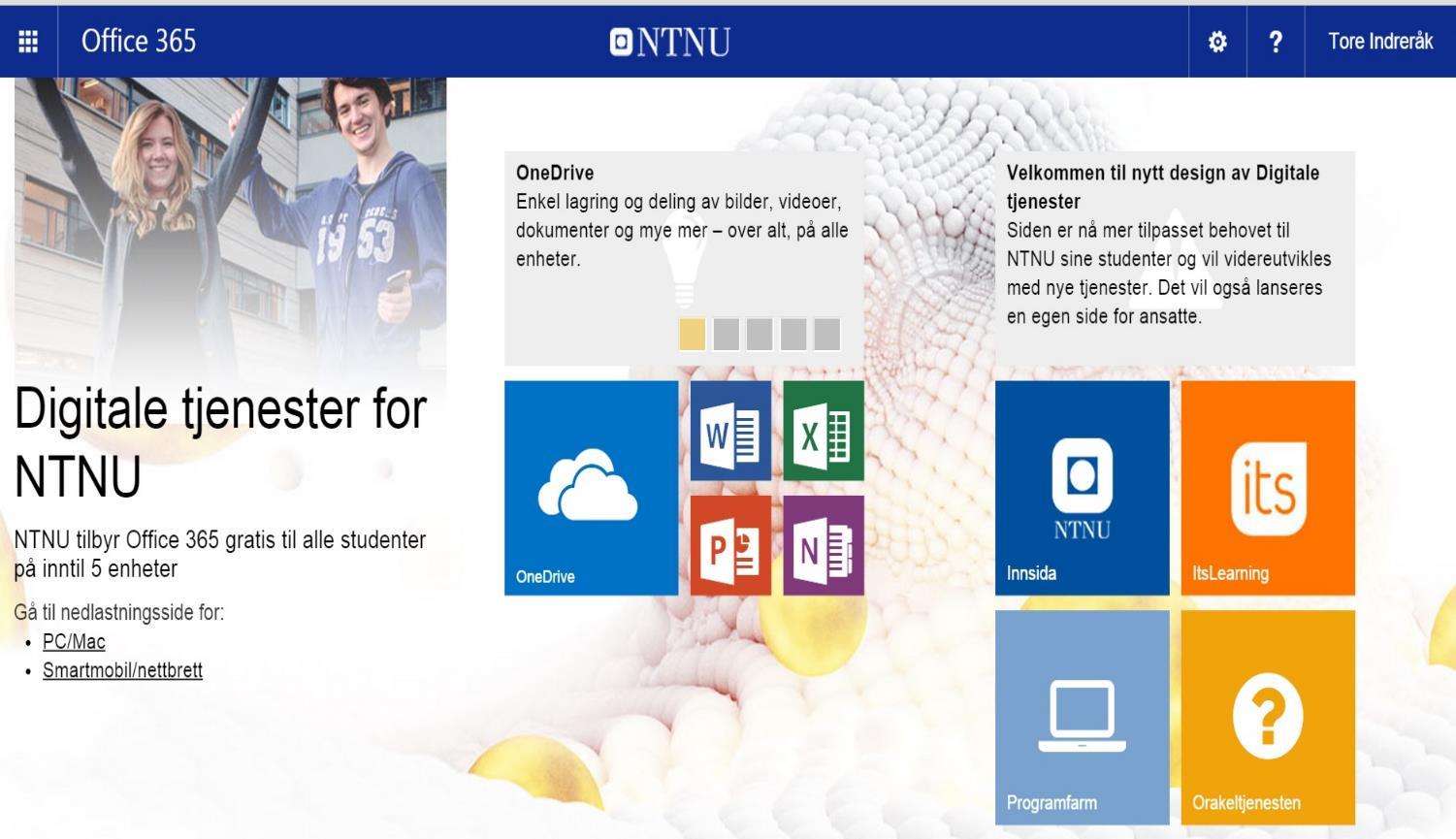This screenshot has height=839, width=1456.
Task: Select the second carousel slide indicator
Action: [x=727, y=335]
